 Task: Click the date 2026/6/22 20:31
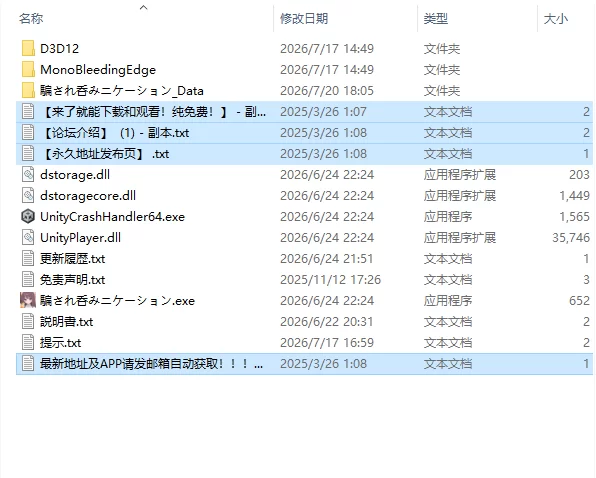[x=327, y=322]
